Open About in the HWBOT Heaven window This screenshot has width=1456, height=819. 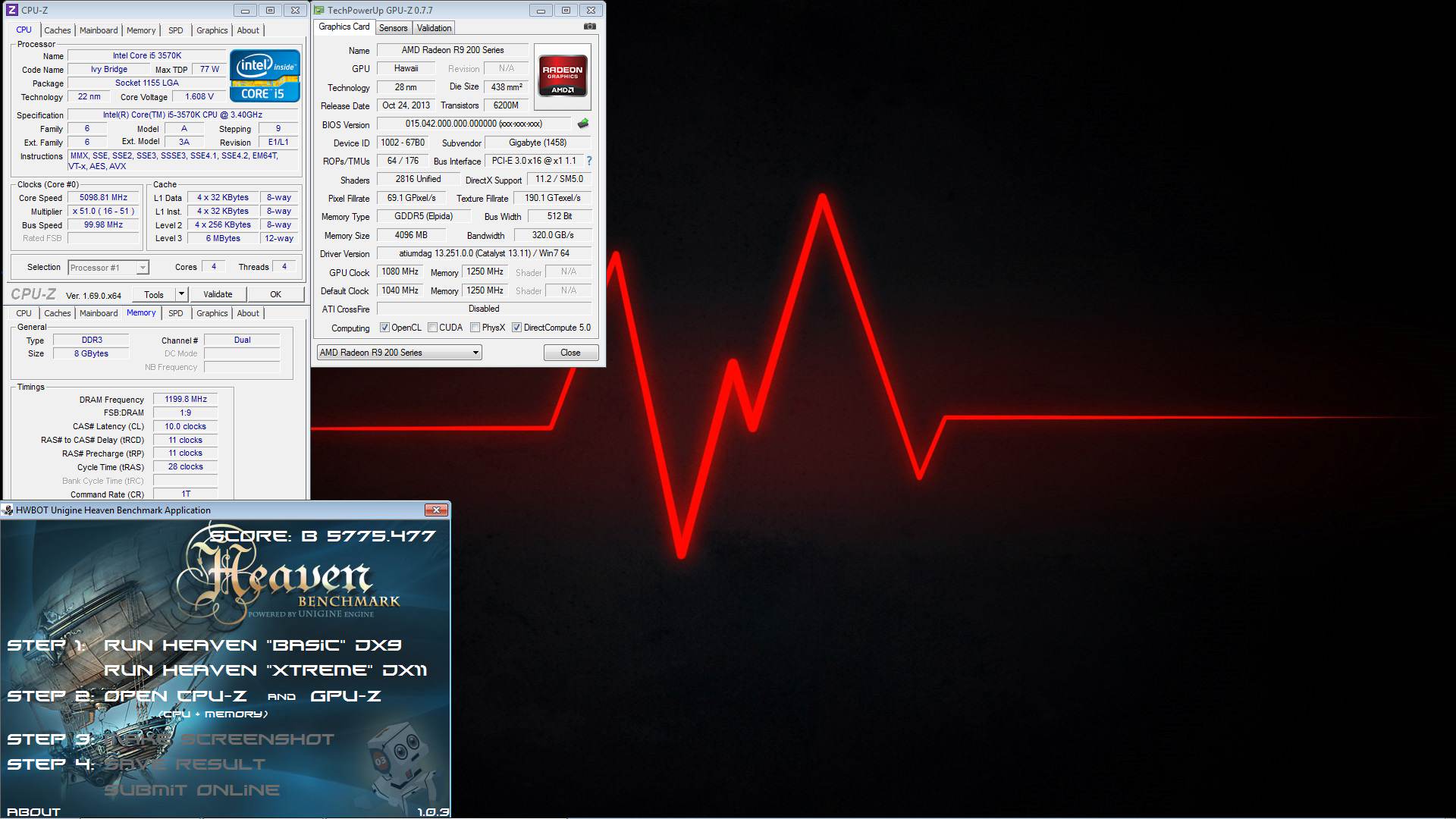[33, 811]
